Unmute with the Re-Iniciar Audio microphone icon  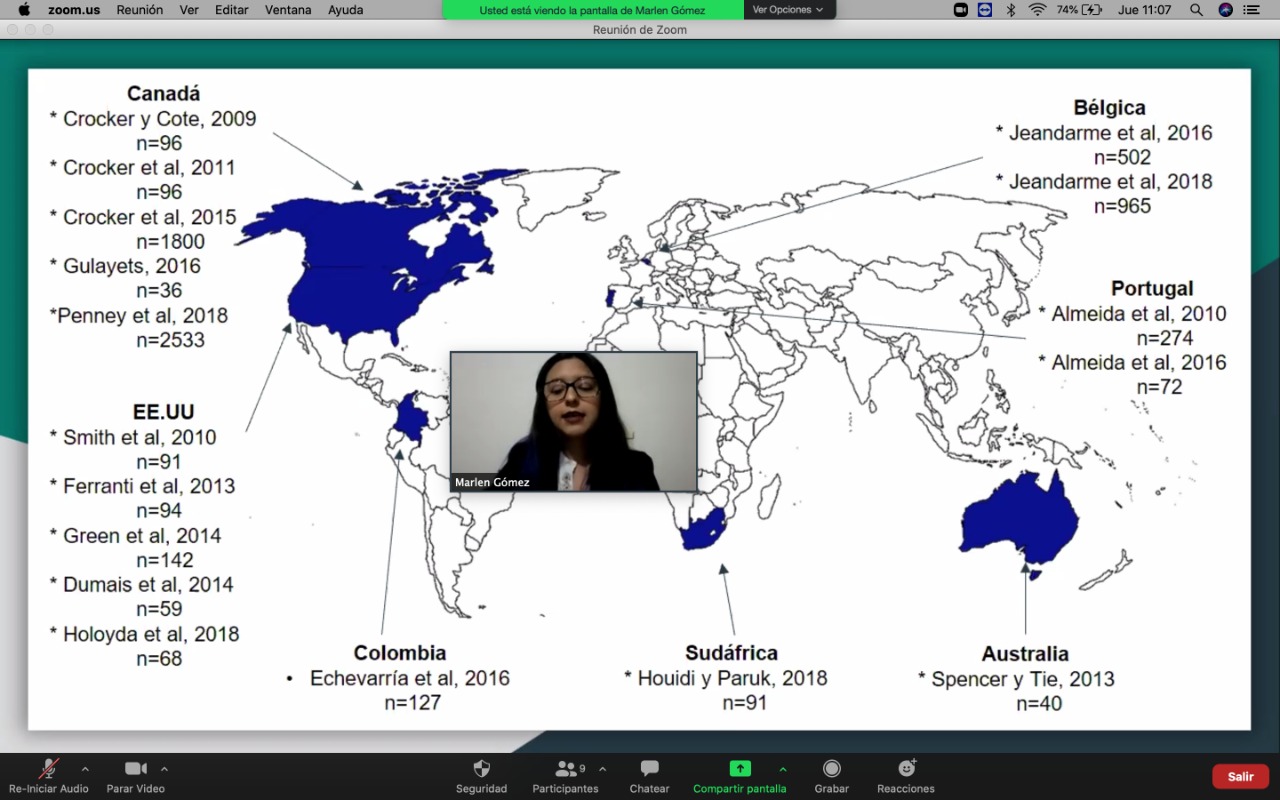pos(48,768)
